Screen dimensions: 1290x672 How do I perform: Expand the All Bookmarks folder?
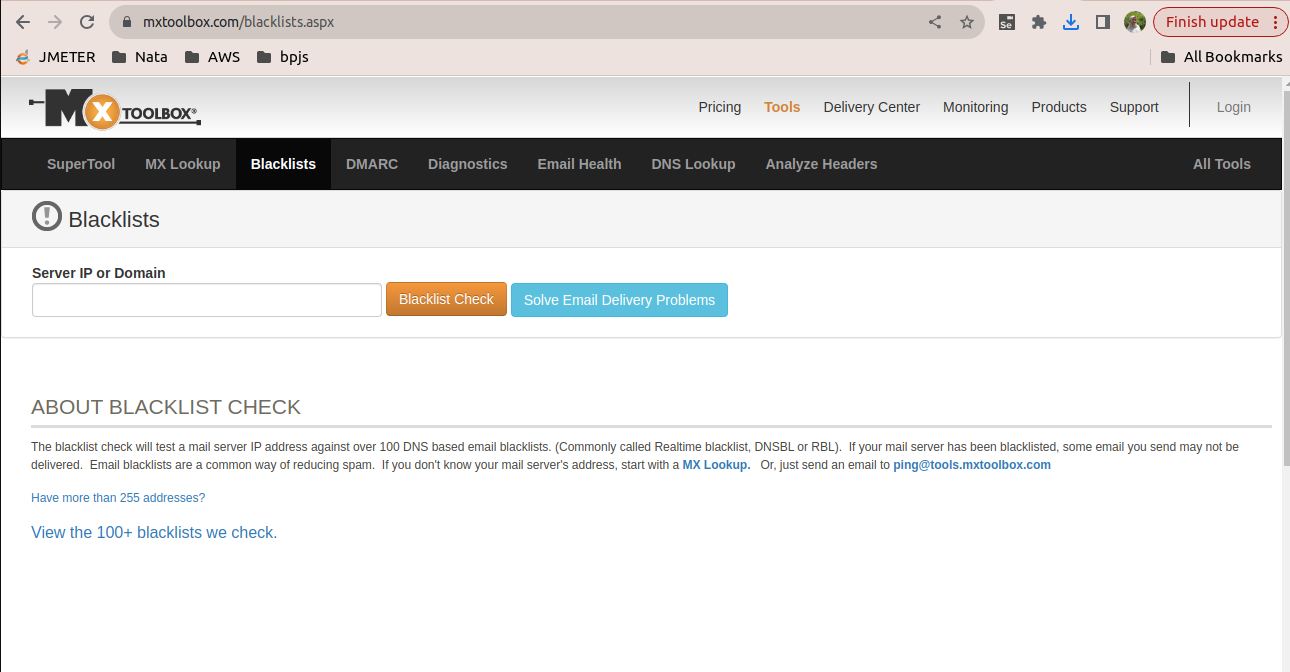click(1221, 57)
